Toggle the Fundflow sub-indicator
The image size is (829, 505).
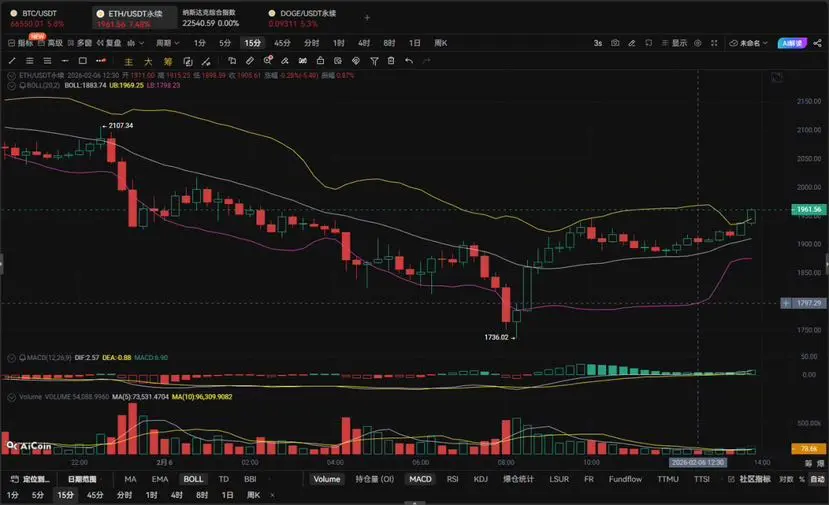[x=625, y=479]
